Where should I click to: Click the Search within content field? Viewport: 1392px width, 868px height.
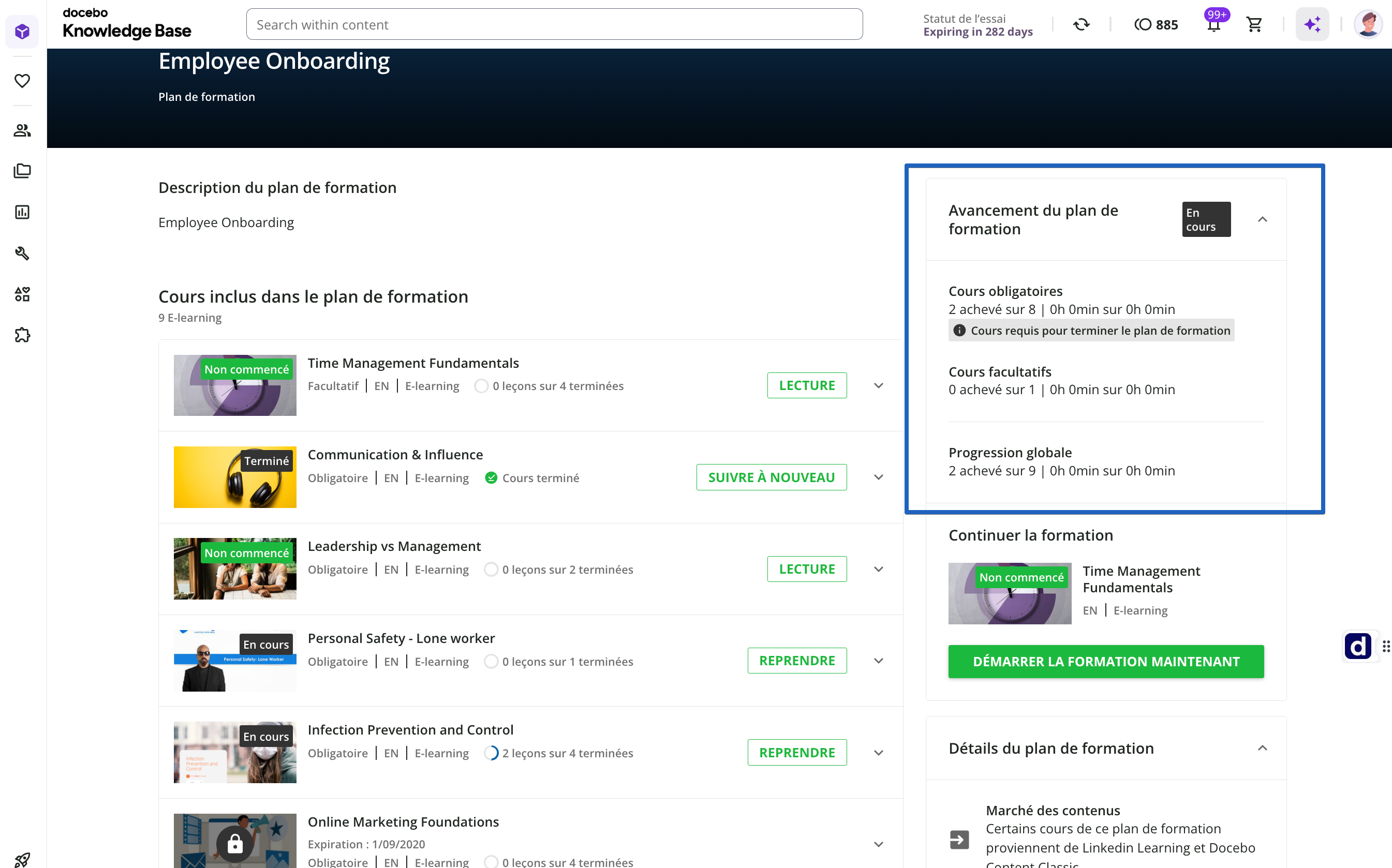point(554,25)
